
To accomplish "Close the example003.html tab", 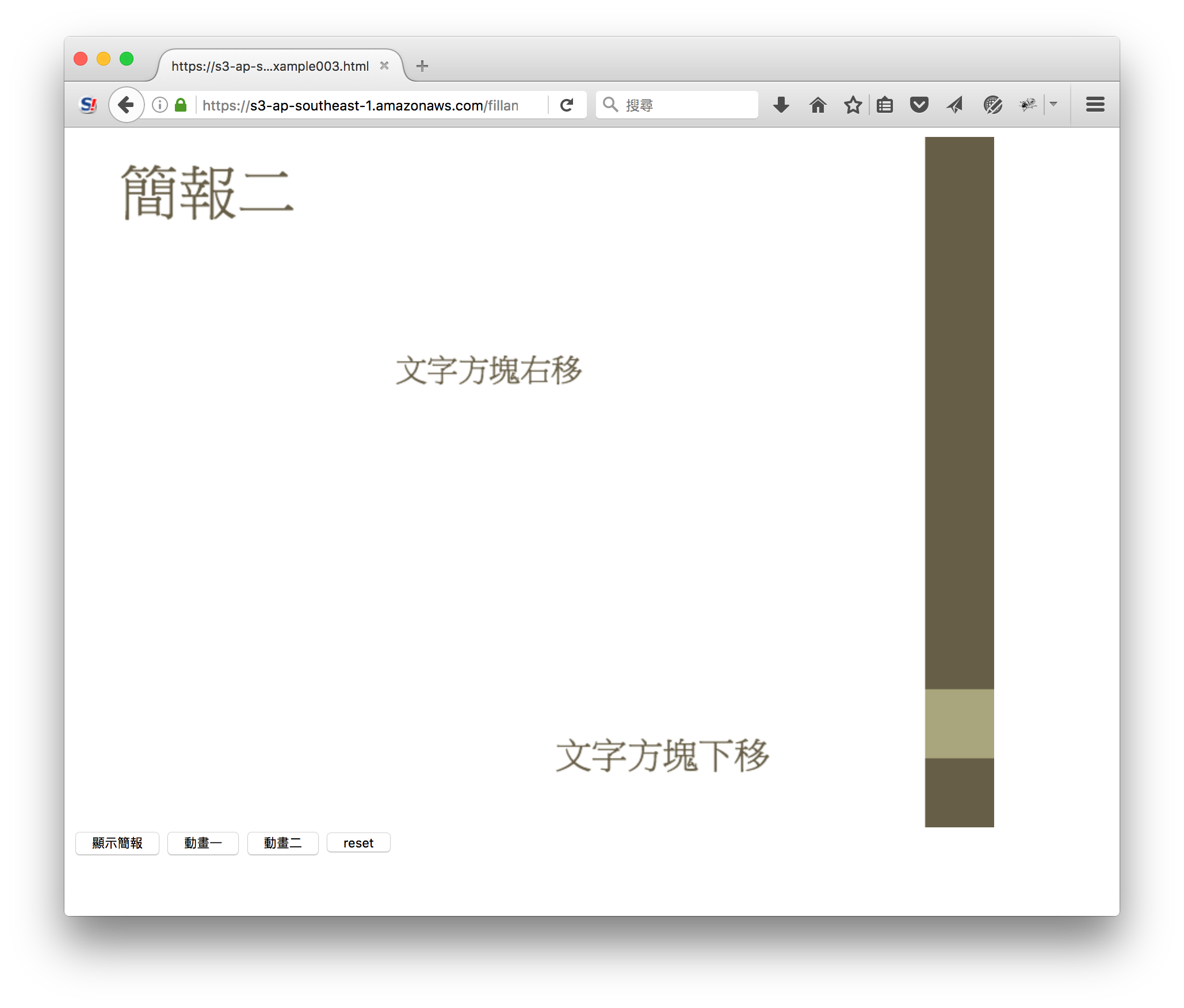I will [384, 66].
